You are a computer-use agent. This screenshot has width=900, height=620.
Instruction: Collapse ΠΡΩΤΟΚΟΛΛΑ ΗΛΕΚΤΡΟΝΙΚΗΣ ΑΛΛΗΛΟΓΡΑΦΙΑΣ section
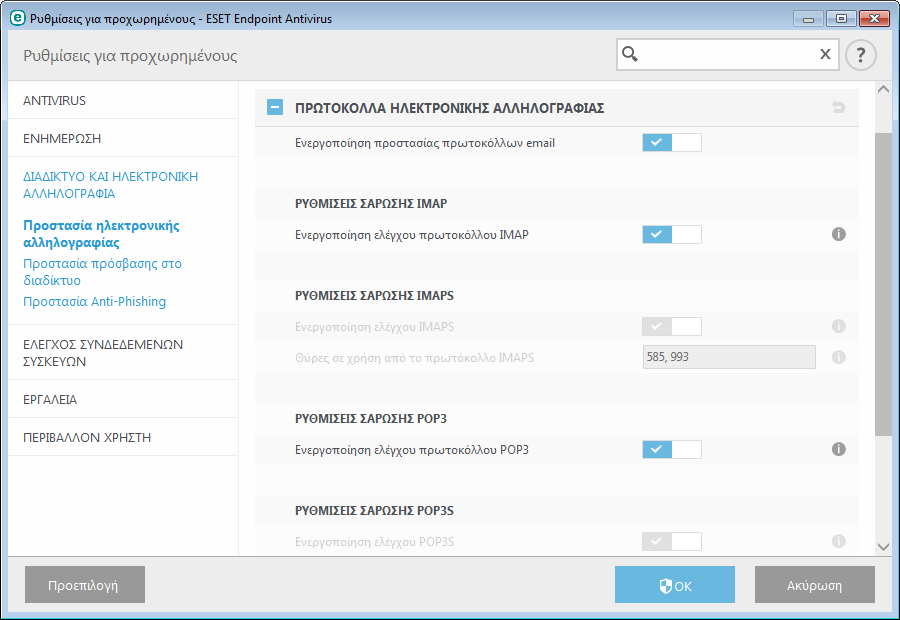pyautogui.click(x=275, y=107)
